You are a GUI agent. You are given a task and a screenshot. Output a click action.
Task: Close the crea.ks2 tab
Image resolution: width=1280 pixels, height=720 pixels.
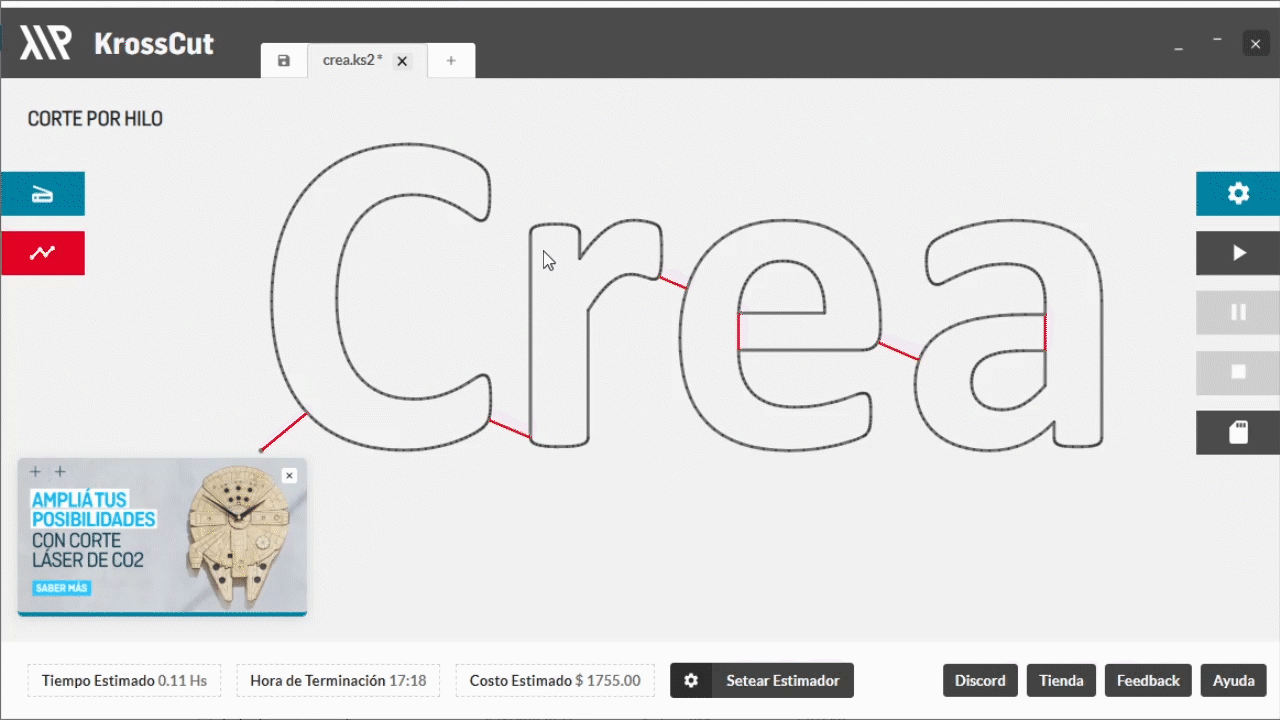click(402, 61)
